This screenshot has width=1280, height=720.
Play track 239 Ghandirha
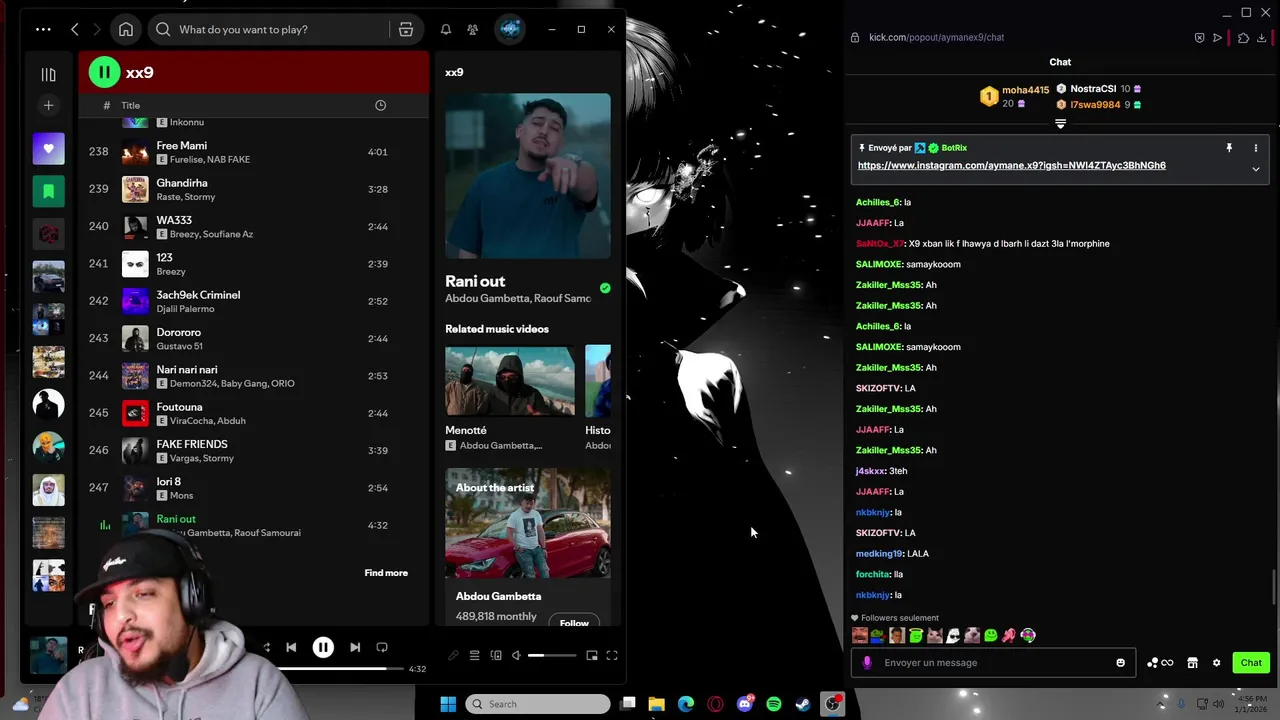(x=254, y=189)
